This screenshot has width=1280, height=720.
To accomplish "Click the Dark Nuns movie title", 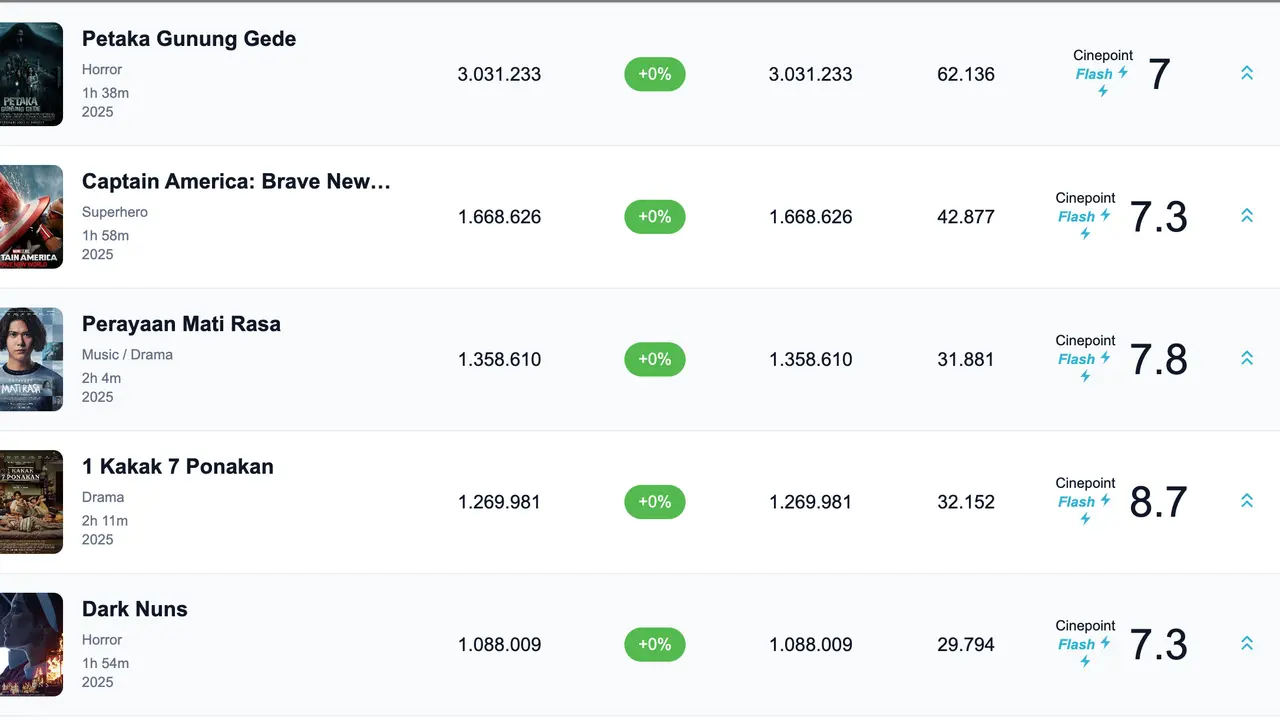I will coord(135,609).
